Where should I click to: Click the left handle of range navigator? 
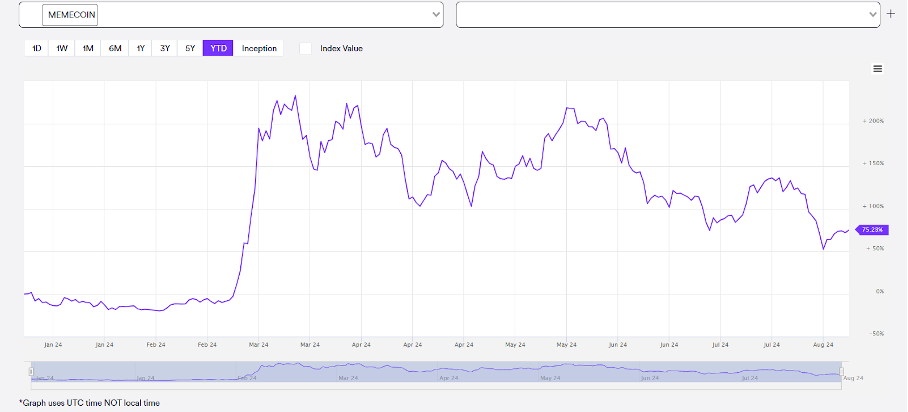pos(33,371)
